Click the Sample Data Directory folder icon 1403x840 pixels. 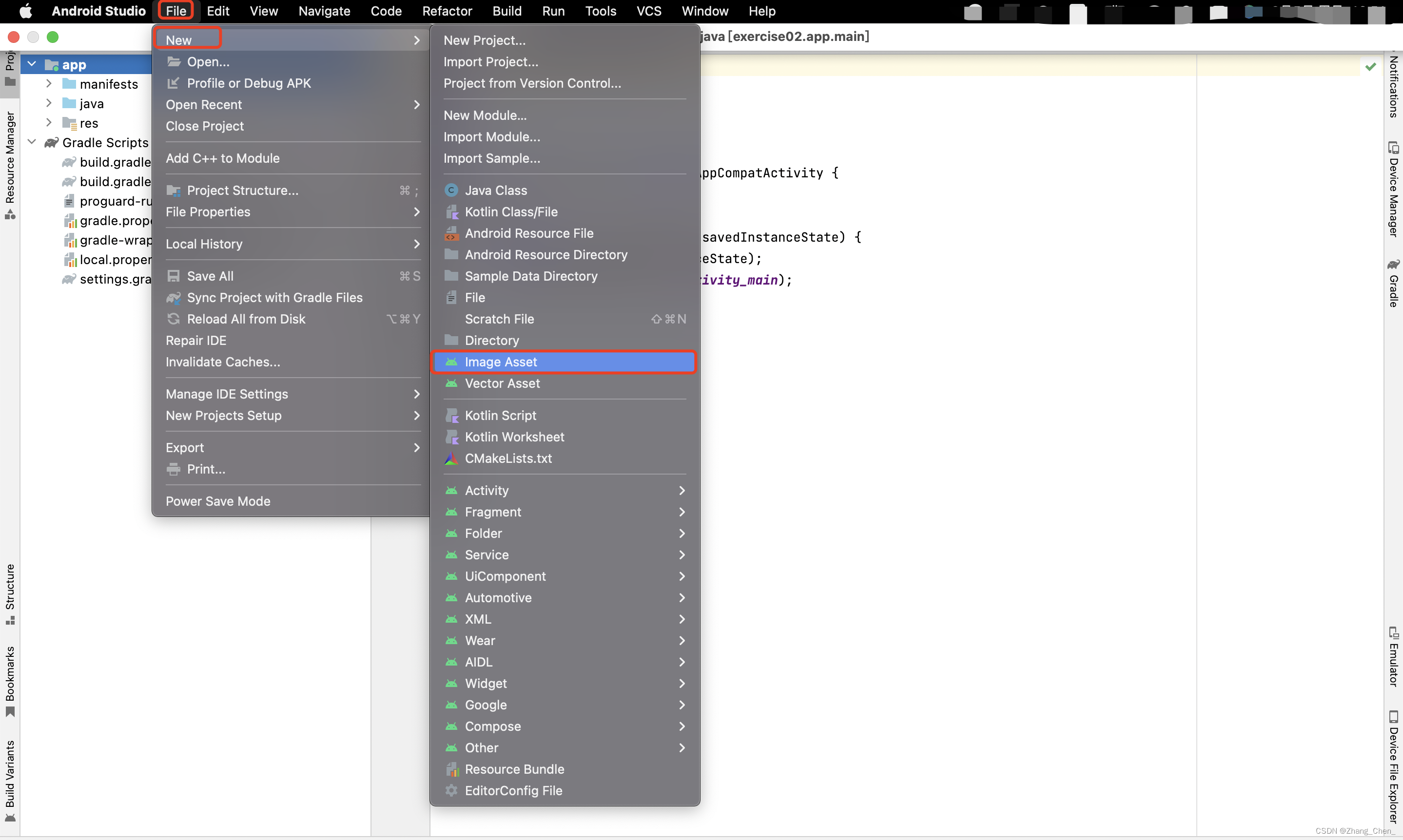pyautogui.click(x=451, y=276)
